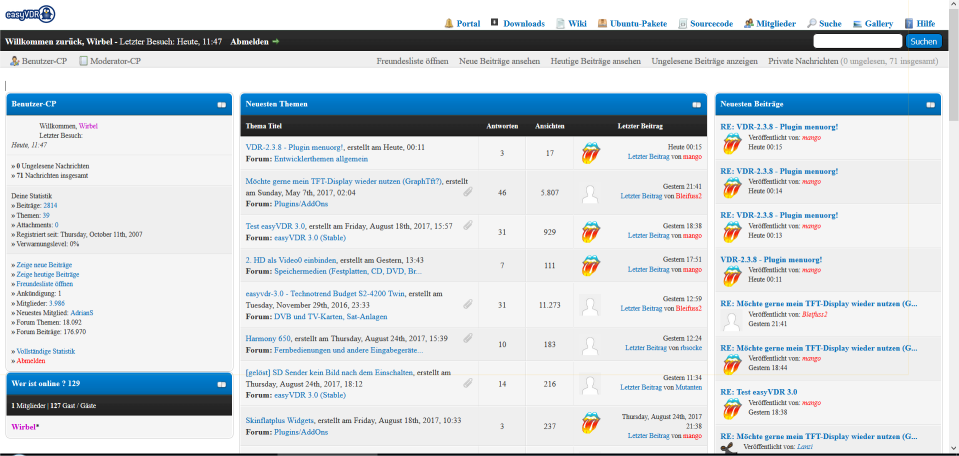
Task: Open the Wiki menu link
Action: coord(577,24)
